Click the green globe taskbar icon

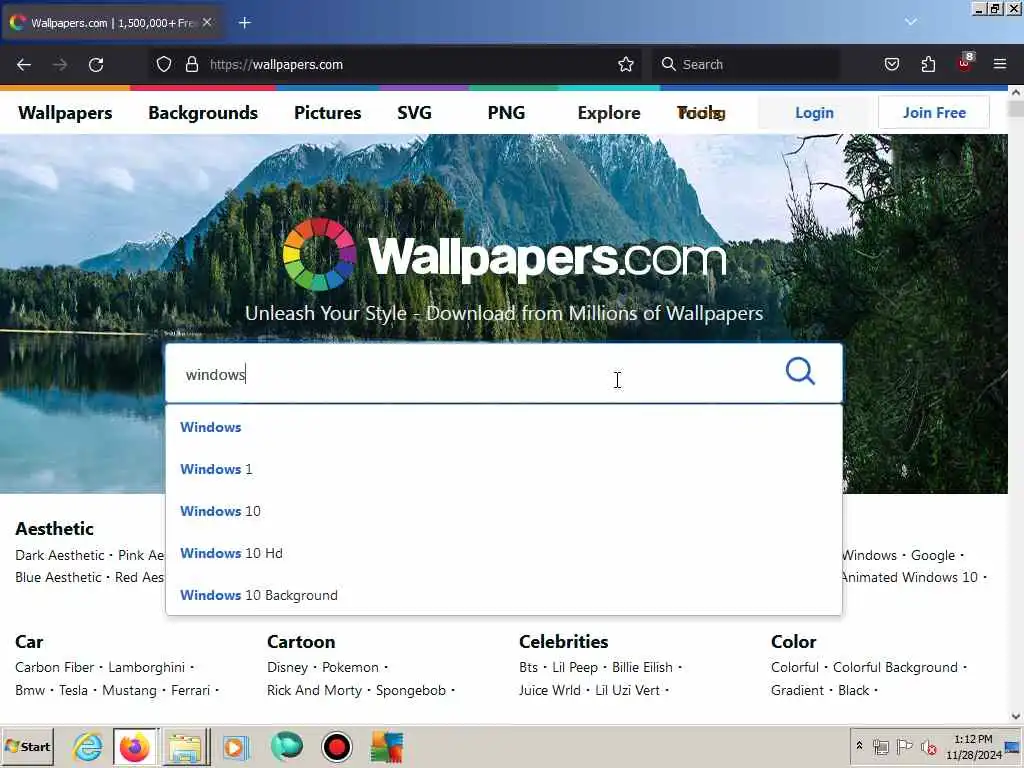(286, 746)
